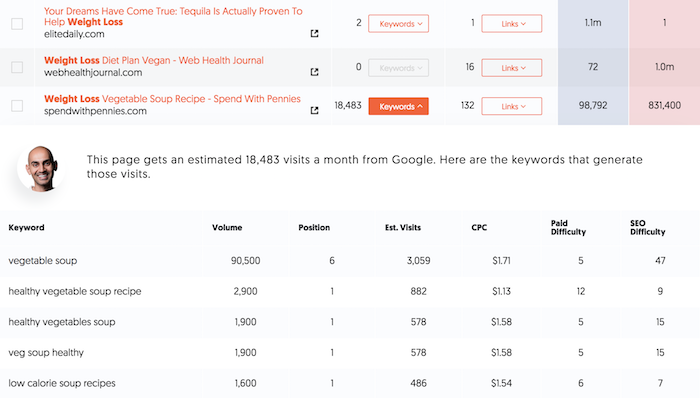Select the 'low calorie soup recipes' keyword

point(62,383)
